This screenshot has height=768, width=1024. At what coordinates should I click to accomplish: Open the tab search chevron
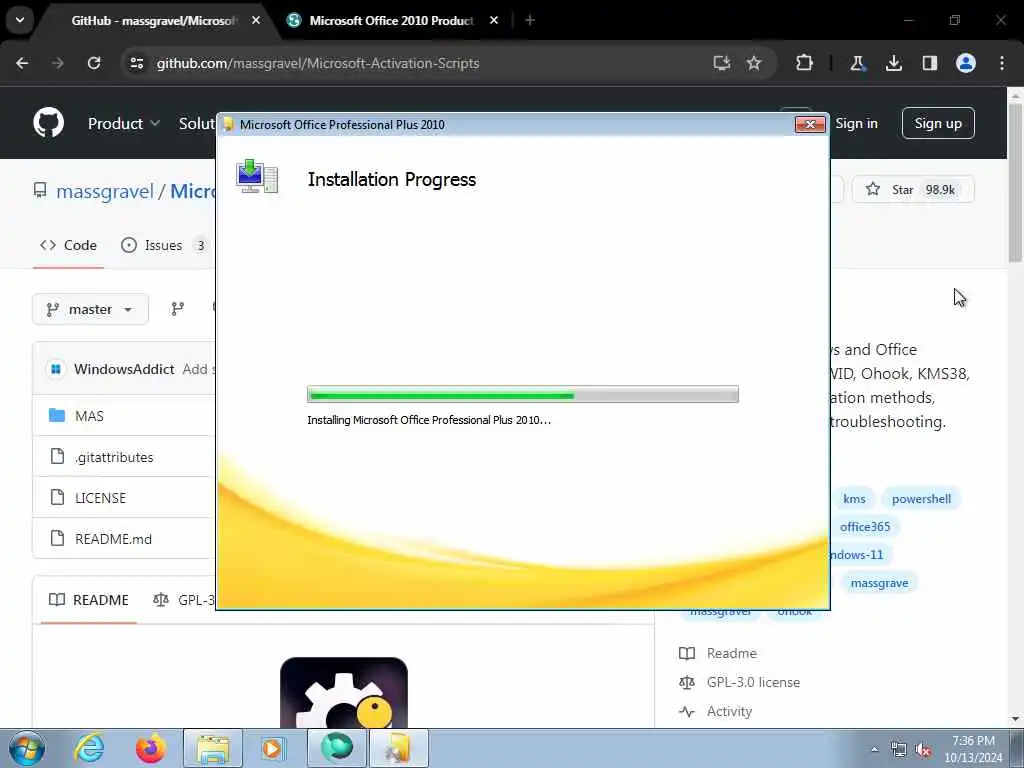tap(20, 20)
